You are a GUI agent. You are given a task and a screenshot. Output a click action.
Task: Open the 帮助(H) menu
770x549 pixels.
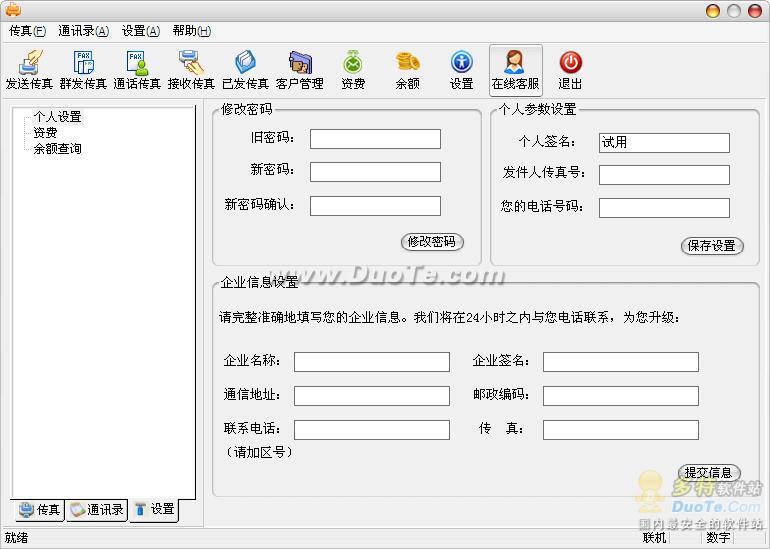pyautogui.click(x=191, y=31)
